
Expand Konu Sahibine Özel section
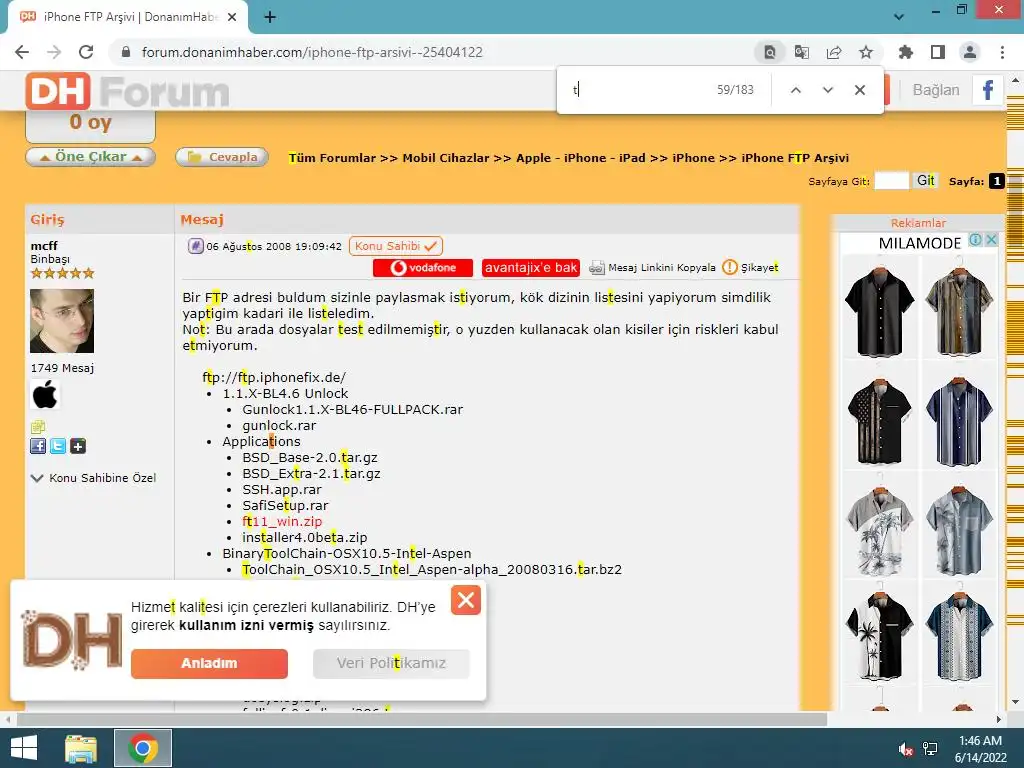pyautogui.click(x=93, y=478)
